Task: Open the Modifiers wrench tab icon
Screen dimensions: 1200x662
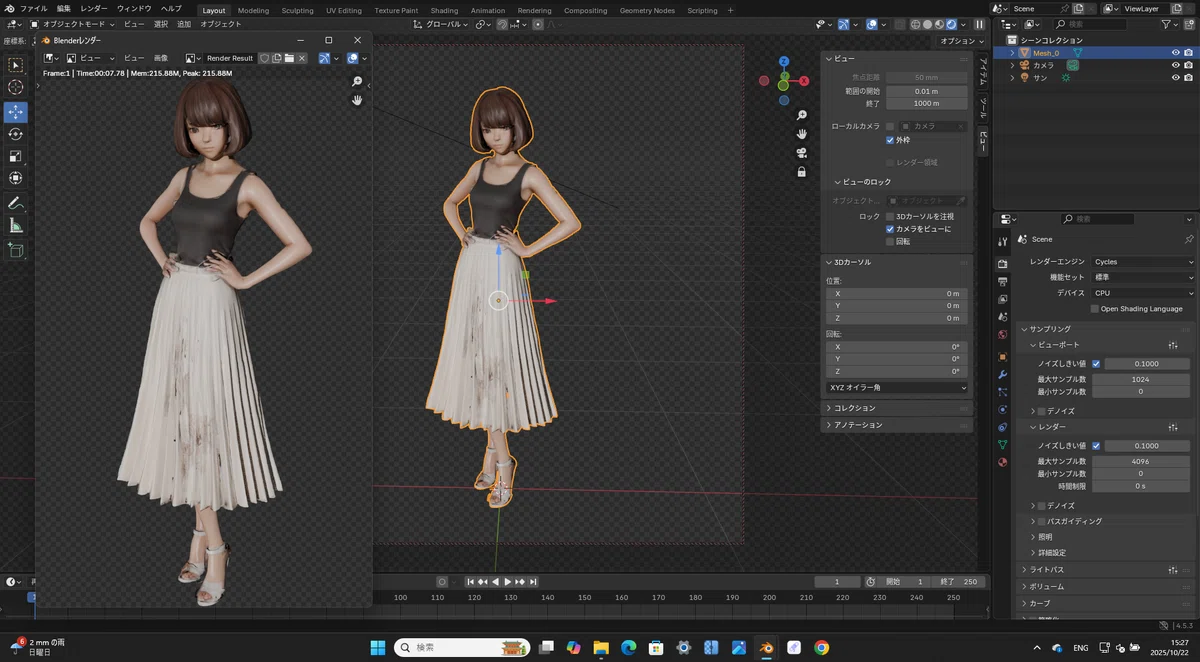Action: click(x=1003, y=374)
